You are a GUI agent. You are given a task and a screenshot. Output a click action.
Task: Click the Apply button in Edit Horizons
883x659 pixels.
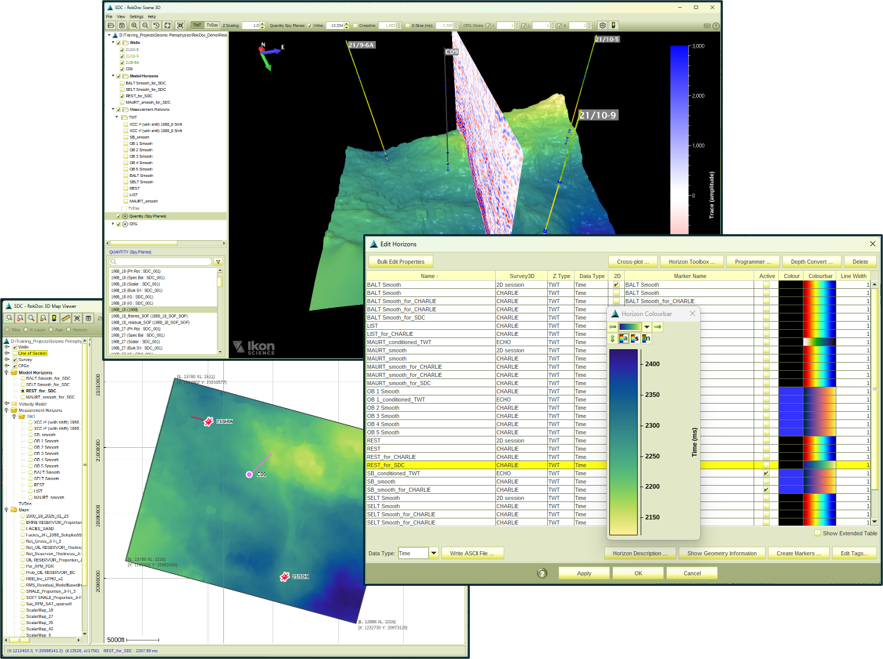584,573
